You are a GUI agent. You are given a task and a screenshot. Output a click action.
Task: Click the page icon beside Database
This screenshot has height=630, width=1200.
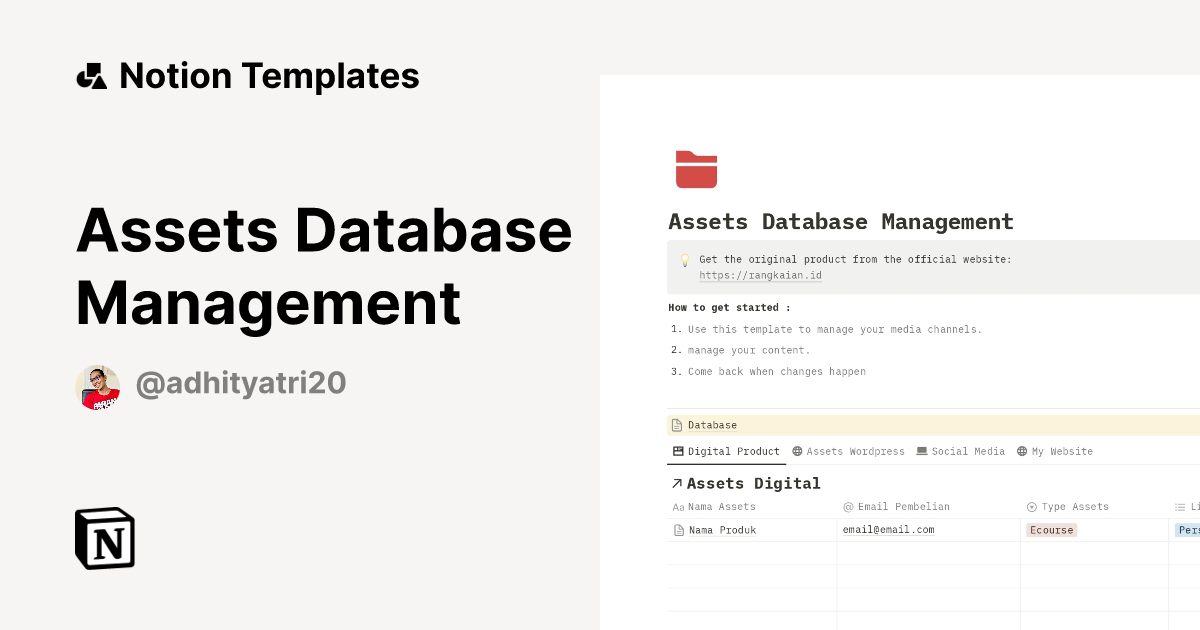[676, 424]
